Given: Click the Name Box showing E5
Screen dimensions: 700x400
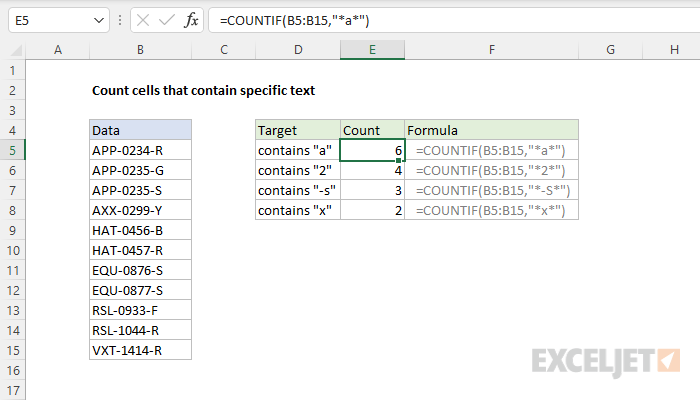Looking at the screenshot, I should [x=48, y=20].
